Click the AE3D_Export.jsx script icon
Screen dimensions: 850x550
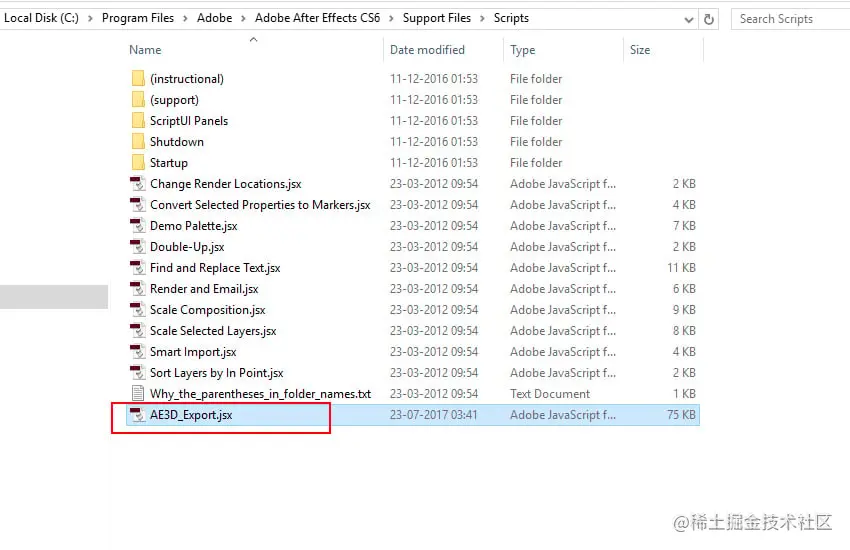point(138,415)
